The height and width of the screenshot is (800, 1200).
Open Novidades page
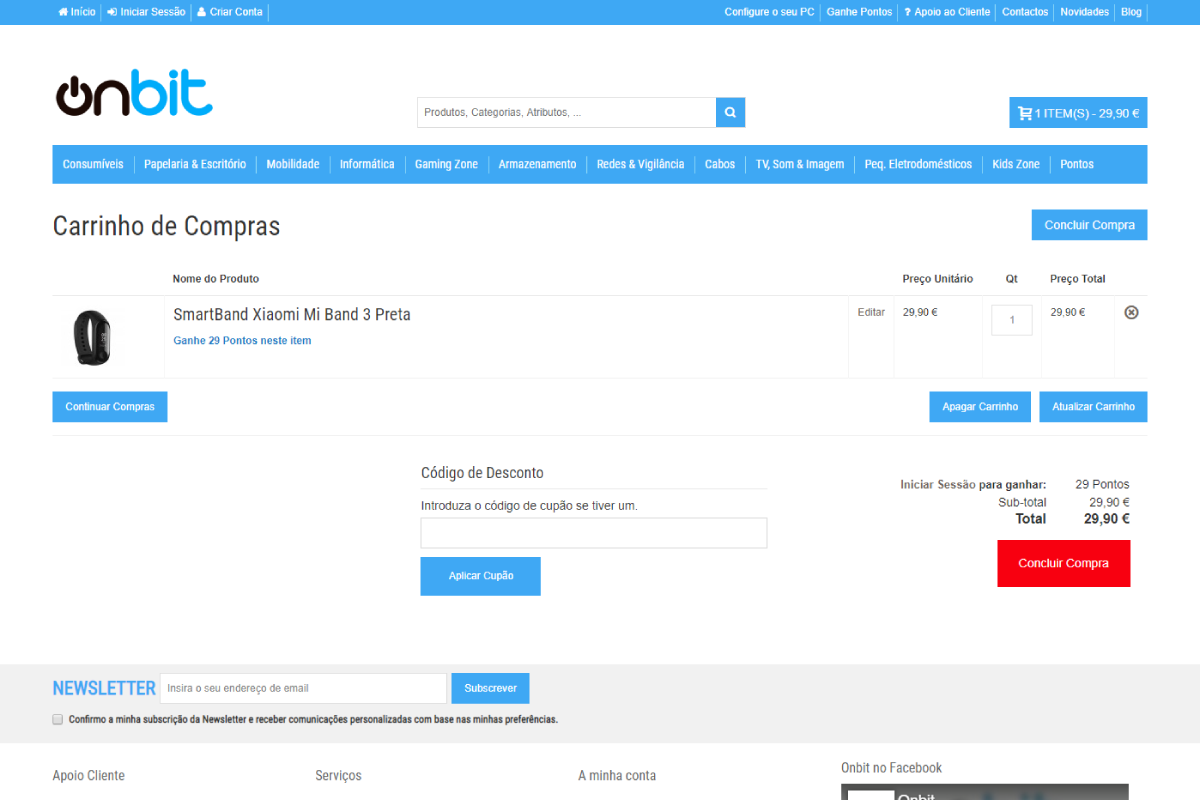click(x=1085, y=12)
